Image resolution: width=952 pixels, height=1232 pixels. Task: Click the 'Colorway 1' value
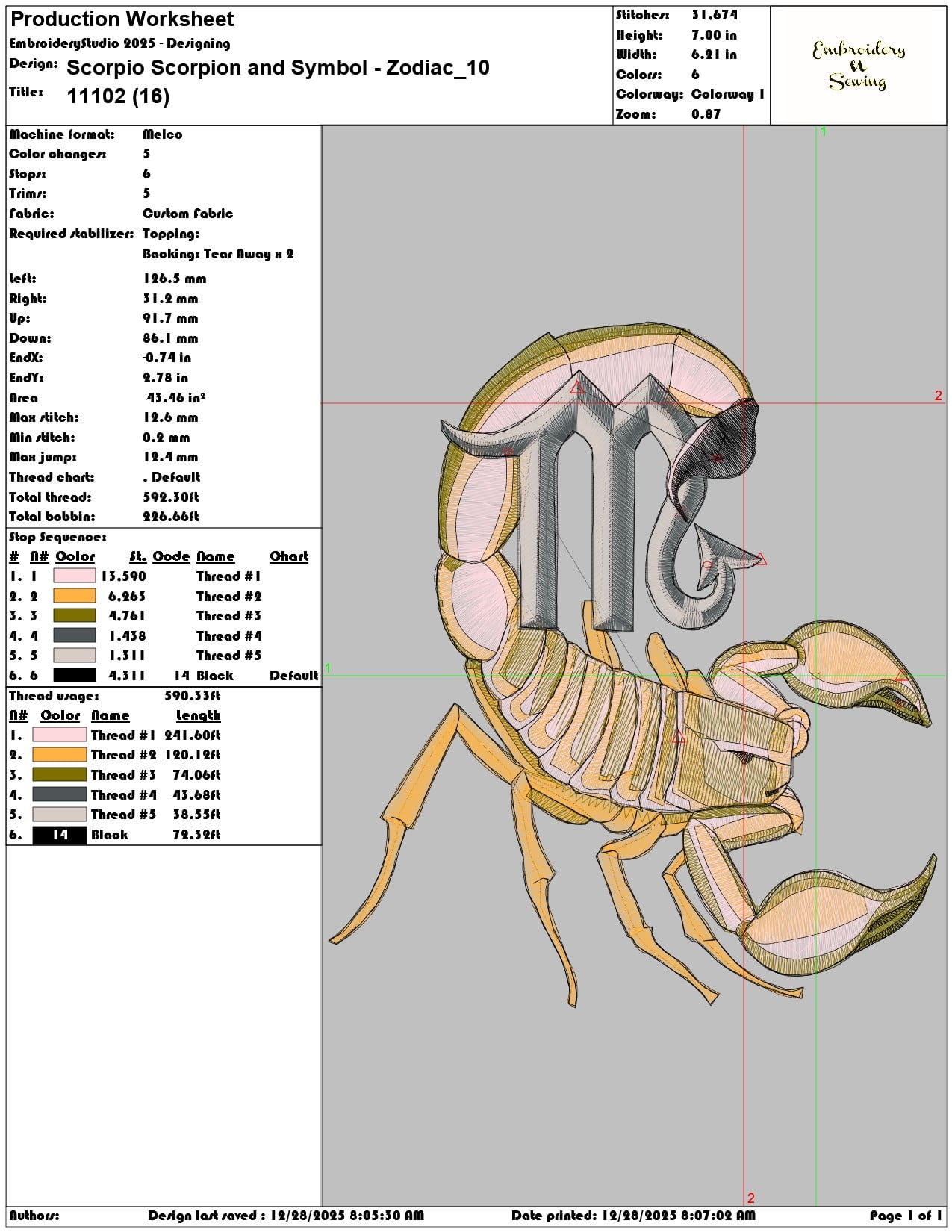728,94
